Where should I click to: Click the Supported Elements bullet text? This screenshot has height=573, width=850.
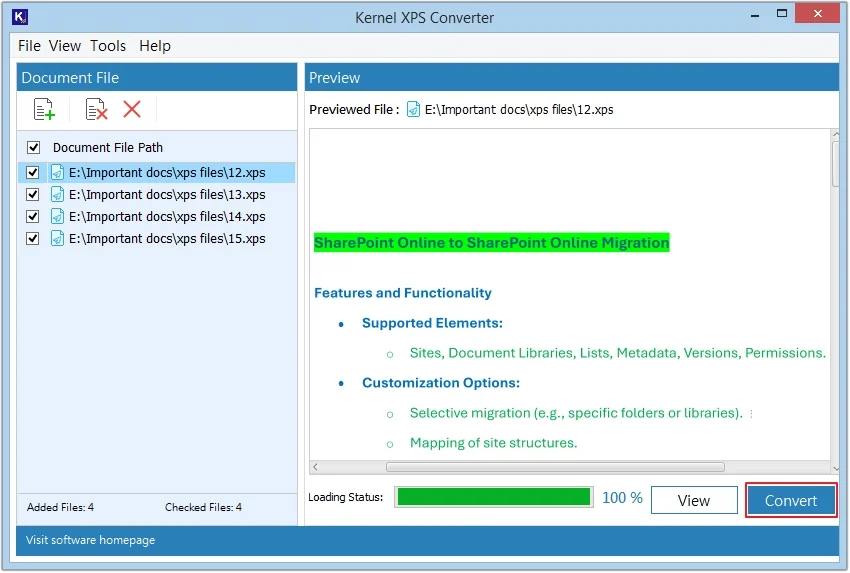(432, 323)
